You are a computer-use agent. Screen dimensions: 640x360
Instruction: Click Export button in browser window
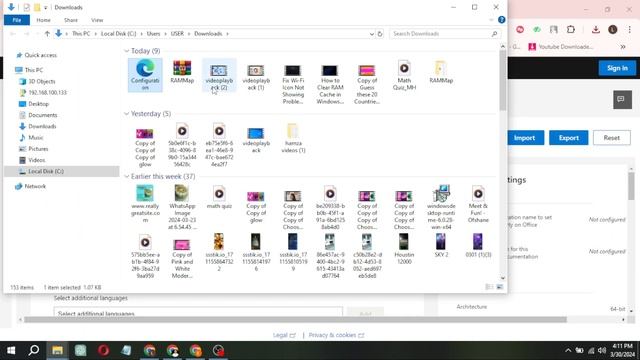click(x=569, y=138)
